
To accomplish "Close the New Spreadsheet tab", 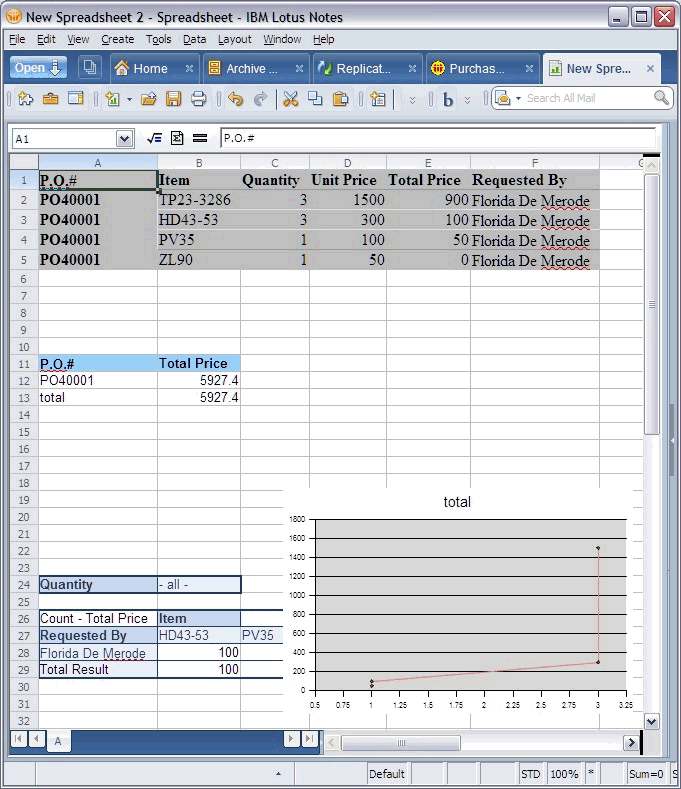I will click(650, 68).
